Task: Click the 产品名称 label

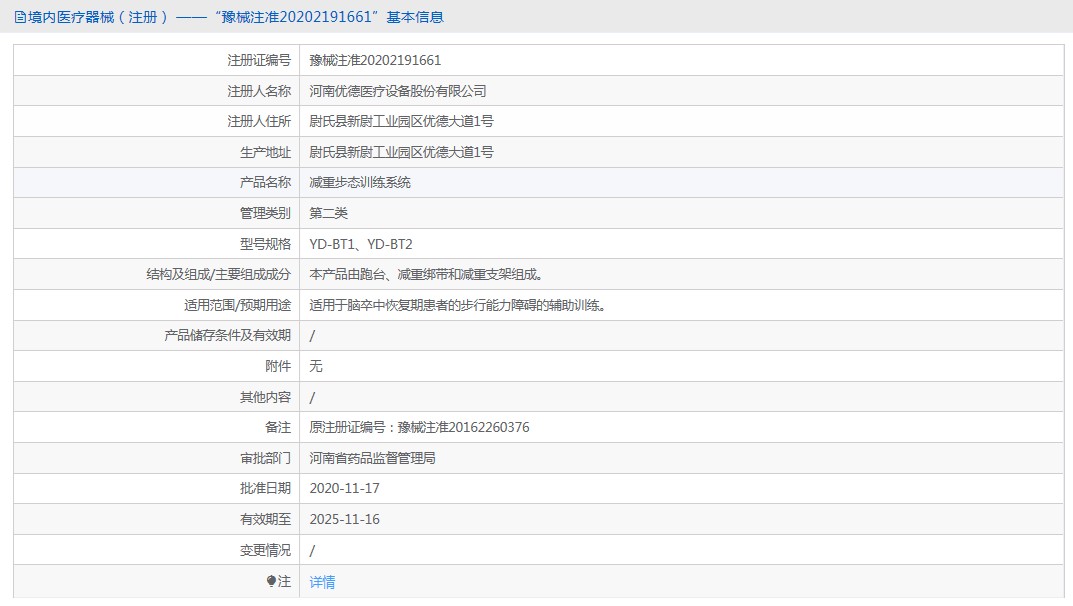Action: tap(265, 183)
